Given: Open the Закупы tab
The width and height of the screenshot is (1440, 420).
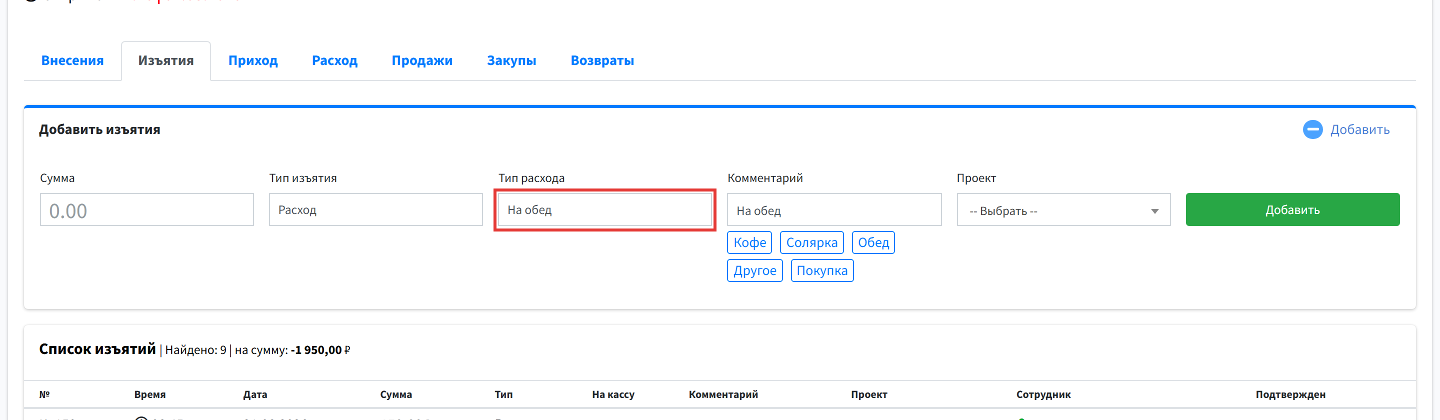Looking at the screenshot, I should (x=512, y=61).
